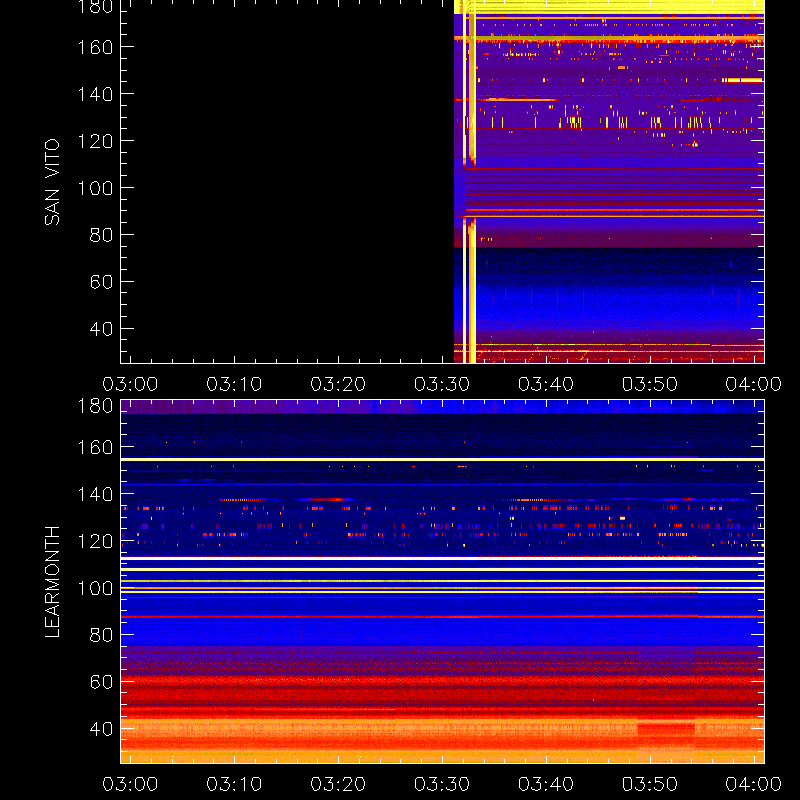Choose 03:20 time label below Learmonth plot
This screenshot has width=800, height=800.
click(x=338, y=784)
